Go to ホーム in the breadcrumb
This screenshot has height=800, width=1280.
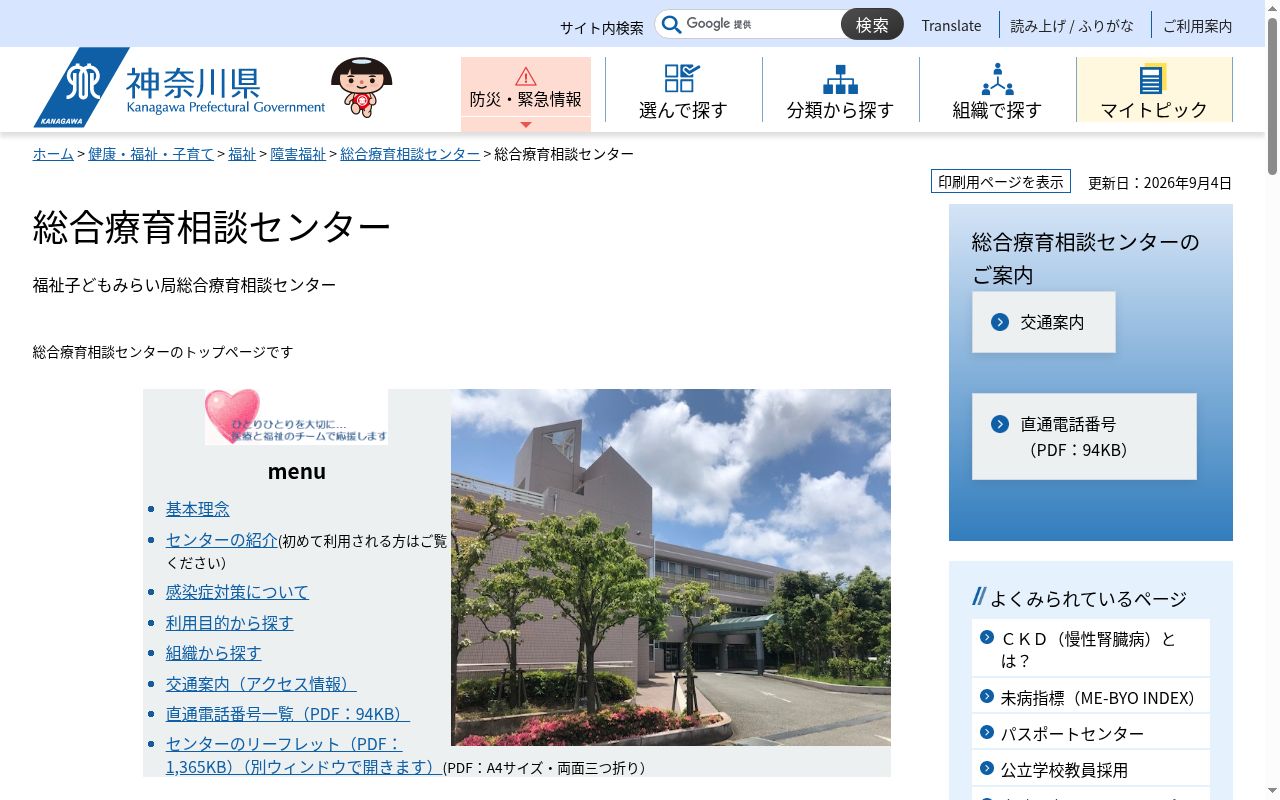53,154
